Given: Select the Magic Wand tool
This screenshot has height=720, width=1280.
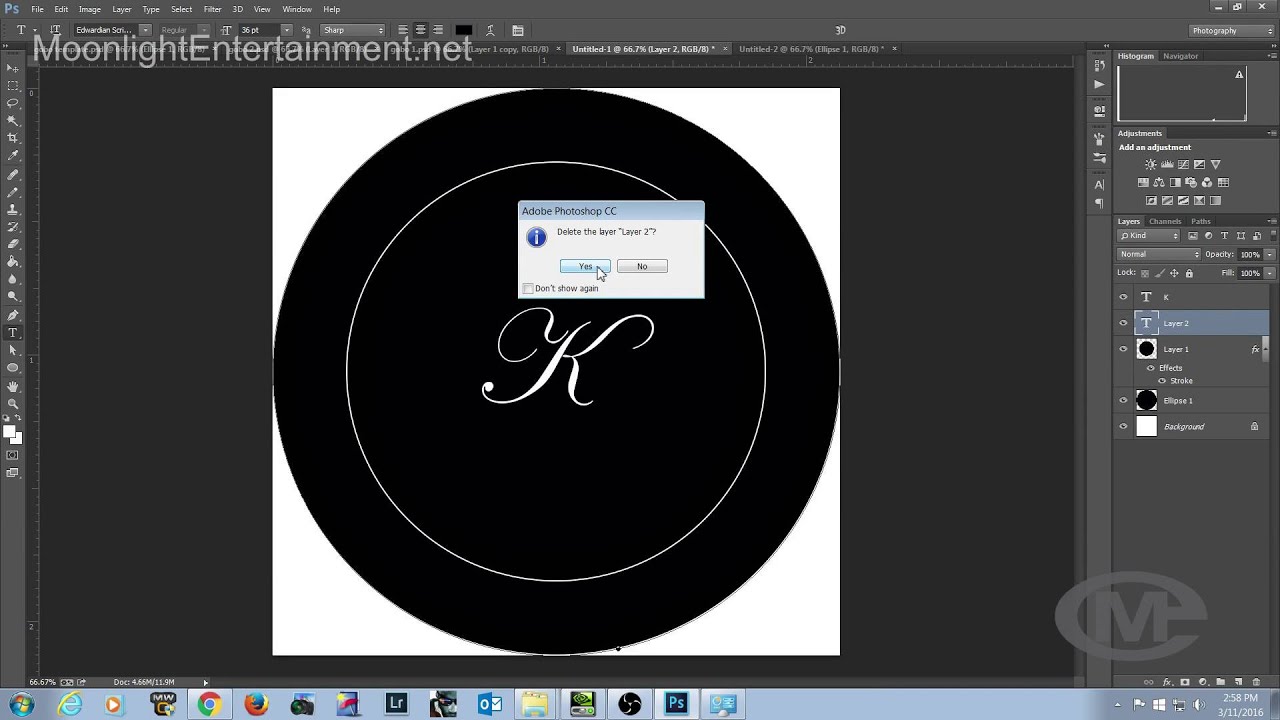Looking at the screenshot, I should pyautogui.click(x=12, y=120).
